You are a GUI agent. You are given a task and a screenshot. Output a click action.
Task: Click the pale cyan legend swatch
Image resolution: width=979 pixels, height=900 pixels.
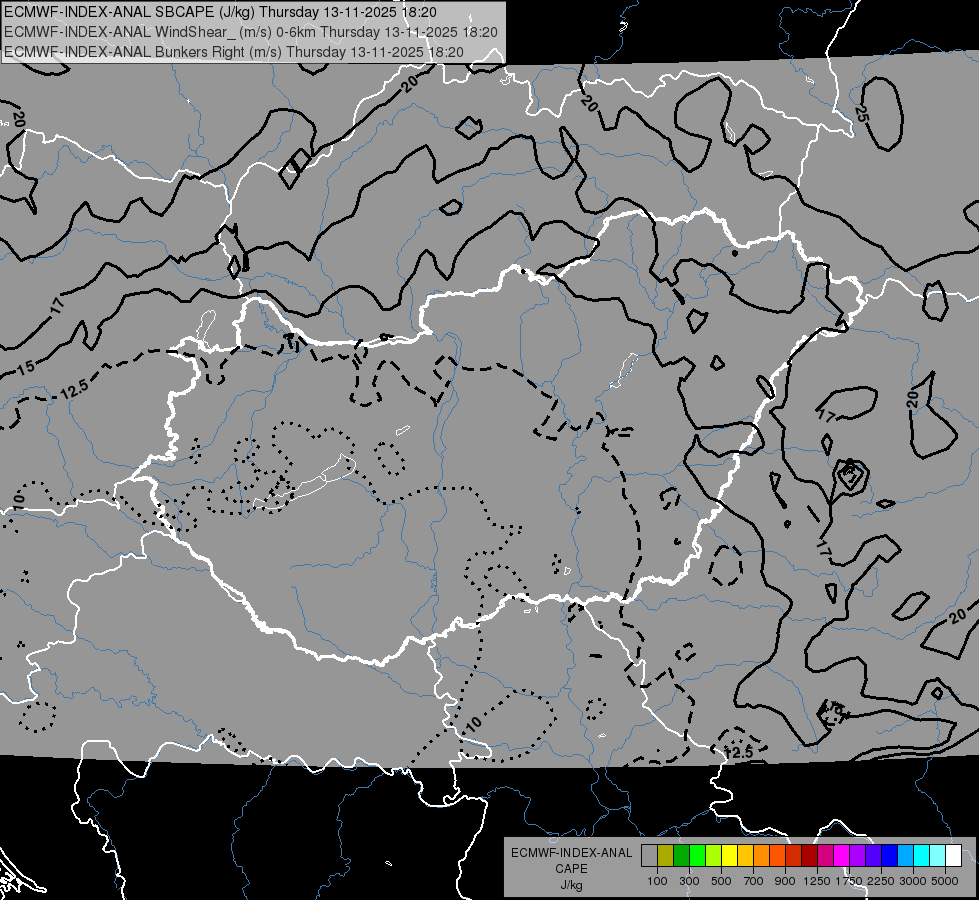pos(938,855)
